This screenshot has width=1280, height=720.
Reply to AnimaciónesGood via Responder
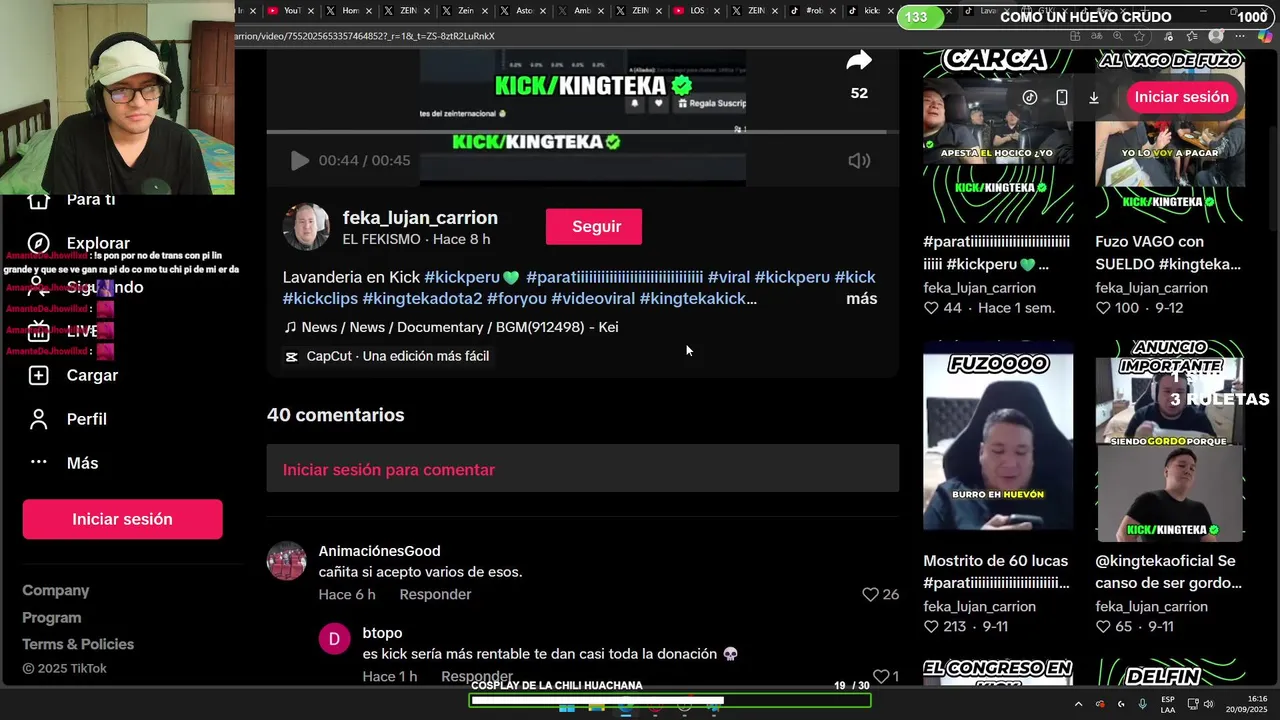435,594
